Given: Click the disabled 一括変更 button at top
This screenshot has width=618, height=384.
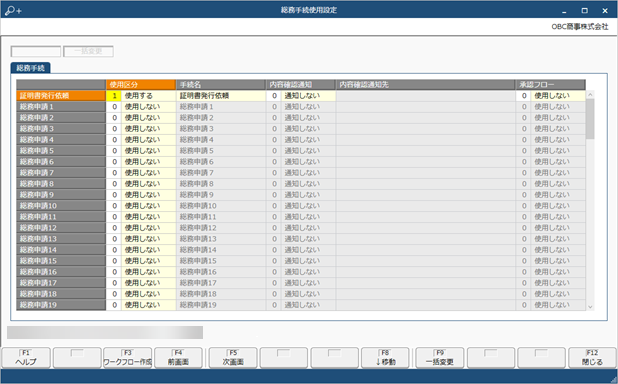Looking at the screenshot, I should pyautogui.click(x=88, y=51).
